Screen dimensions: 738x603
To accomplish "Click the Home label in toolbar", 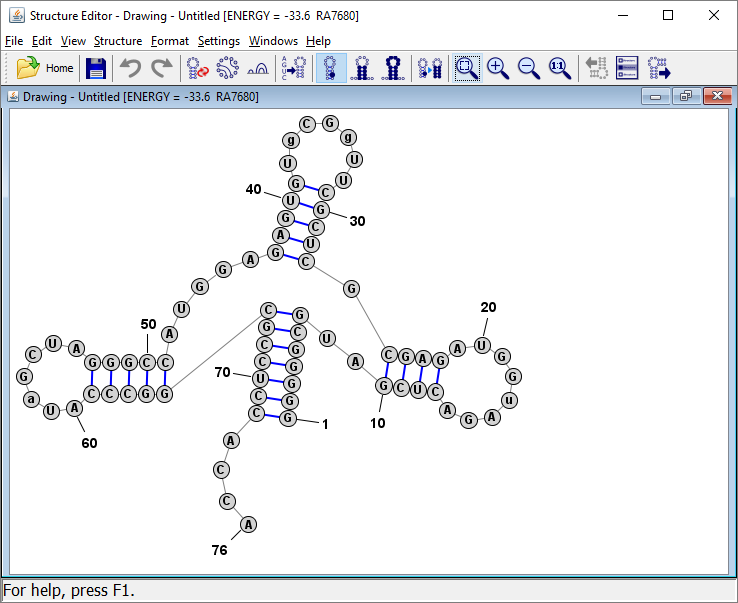I will point(59,68).
